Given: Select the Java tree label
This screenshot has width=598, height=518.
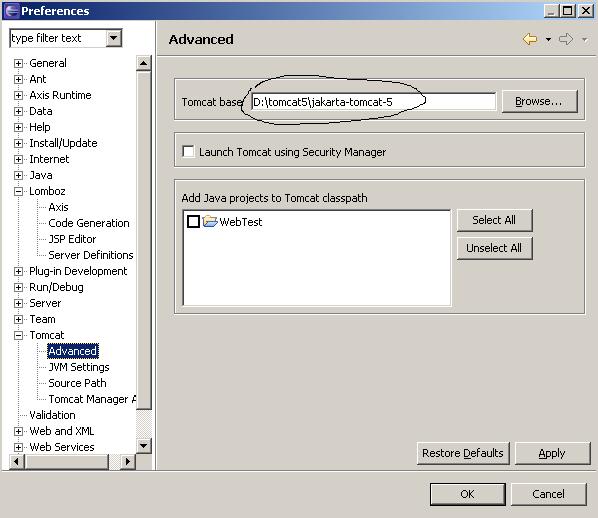Looking at the screenshot, I should [x=41, y=175].
